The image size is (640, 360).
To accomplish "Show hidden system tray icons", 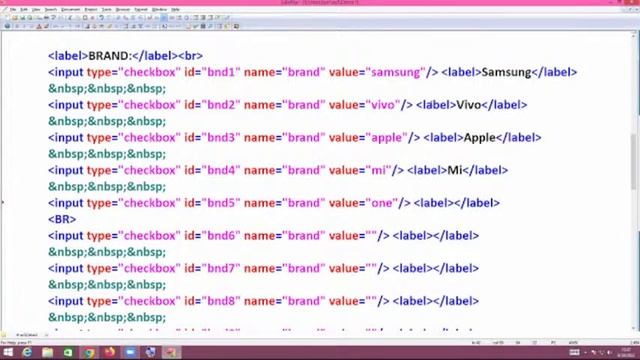I will point(586,352).
